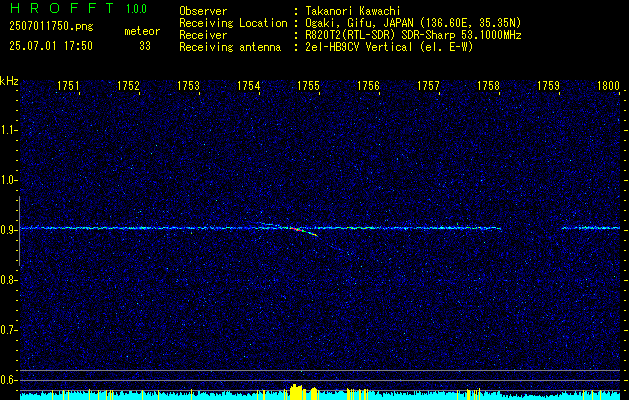Screen dimensions: 629x400
Task: Click the Ogaki, Gifu, JAPAN location text
Action: pos(413,23)
